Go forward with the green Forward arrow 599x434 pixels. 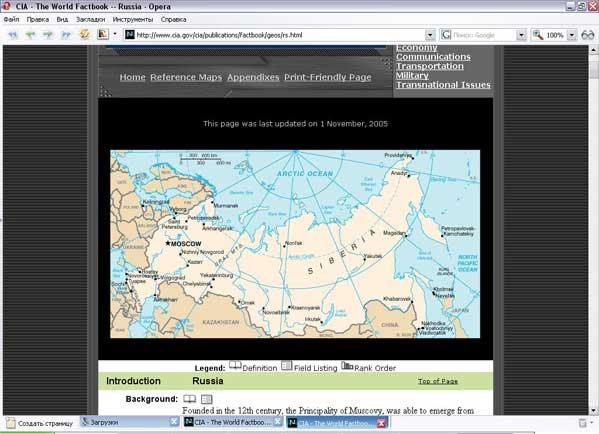(x=48, y=35)
